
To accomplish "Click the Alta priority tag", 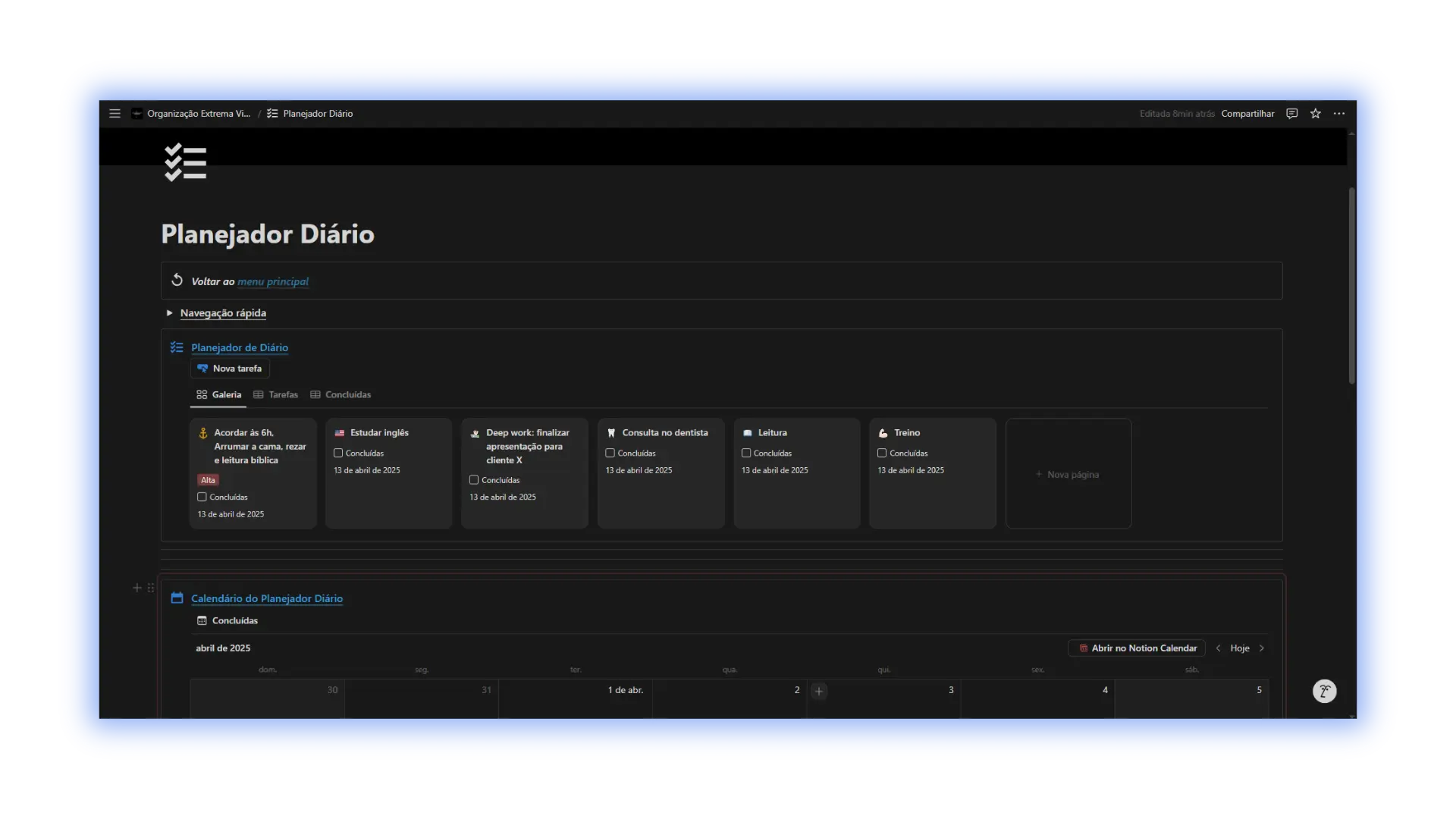I will click(x=208, y=480).
